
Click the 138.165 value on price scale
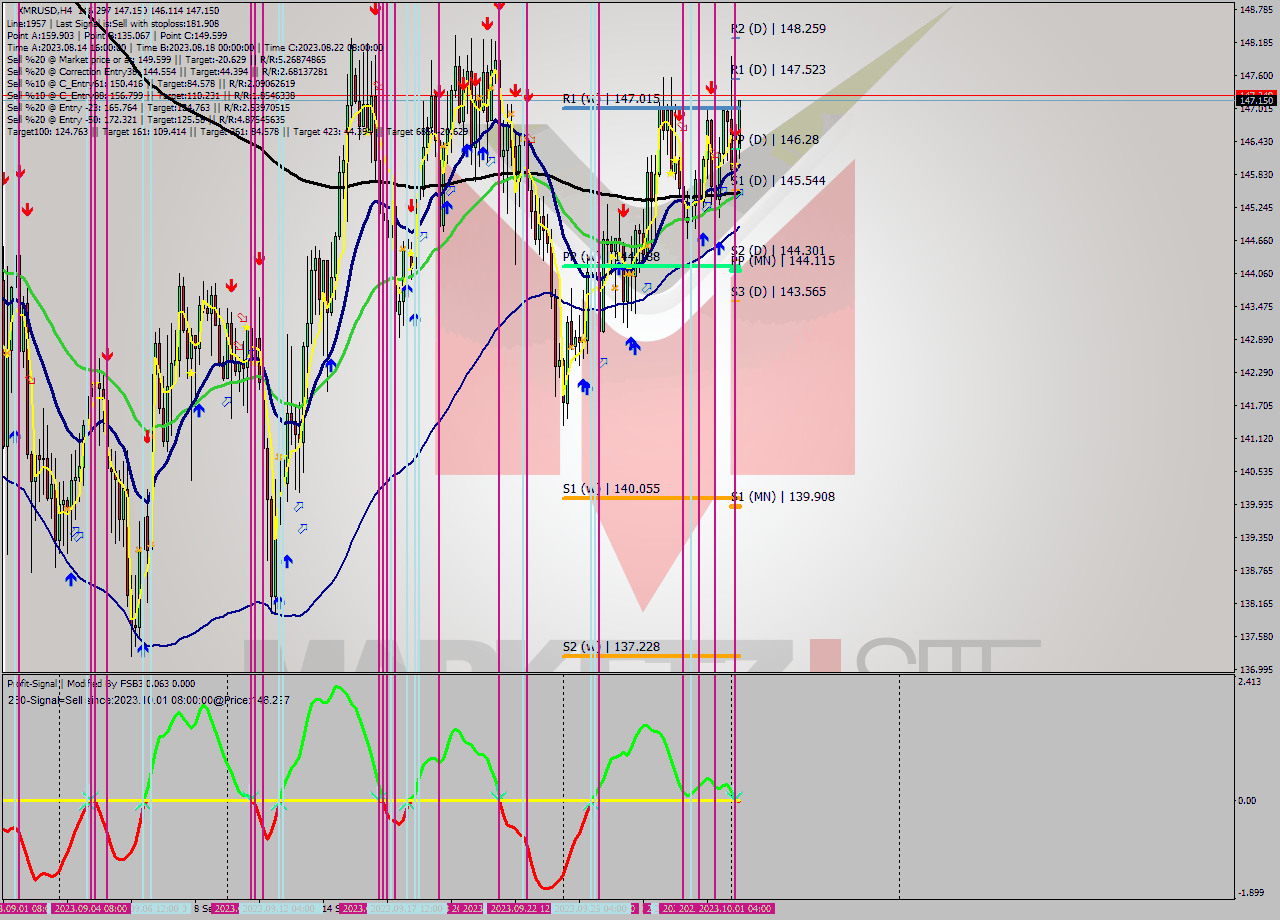coord(1255,604)
